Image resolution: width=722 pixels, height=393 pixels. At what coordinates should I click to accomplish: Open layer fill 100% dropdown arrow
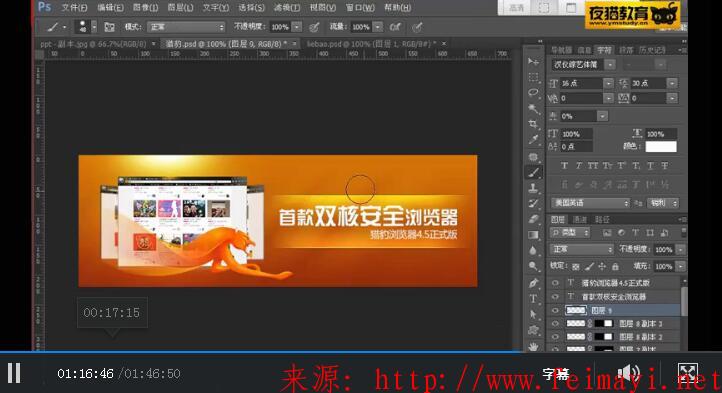click(680, 266)
